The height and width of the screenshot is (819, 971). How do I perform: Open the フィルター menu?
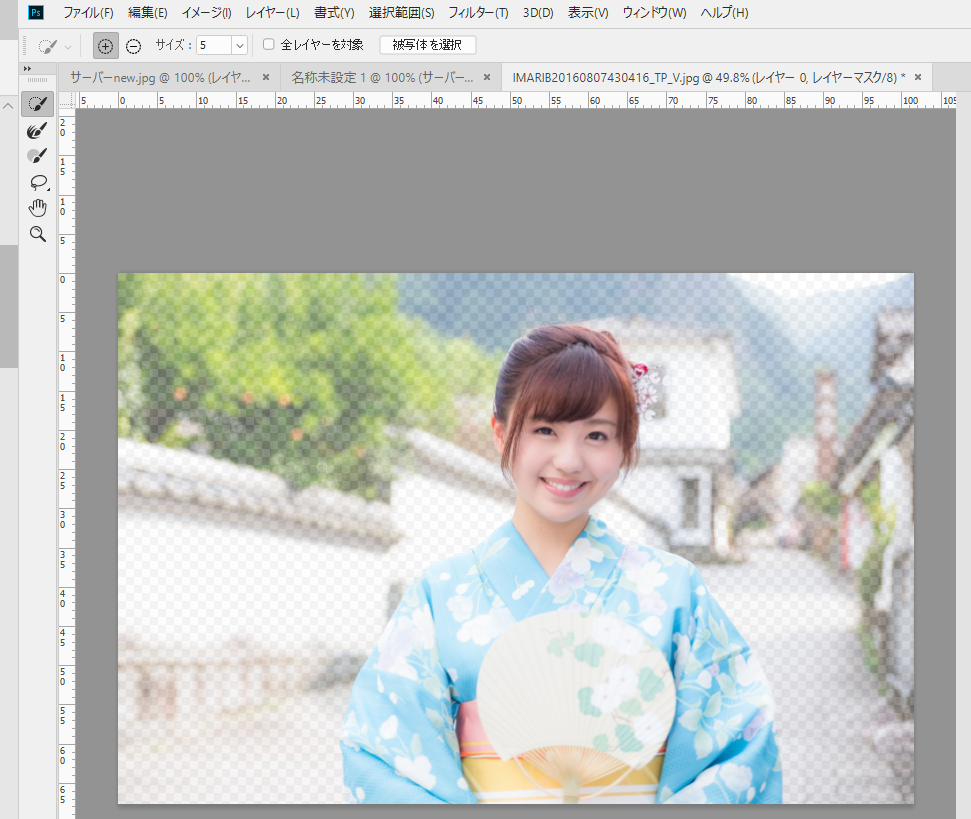pos(479,12)
